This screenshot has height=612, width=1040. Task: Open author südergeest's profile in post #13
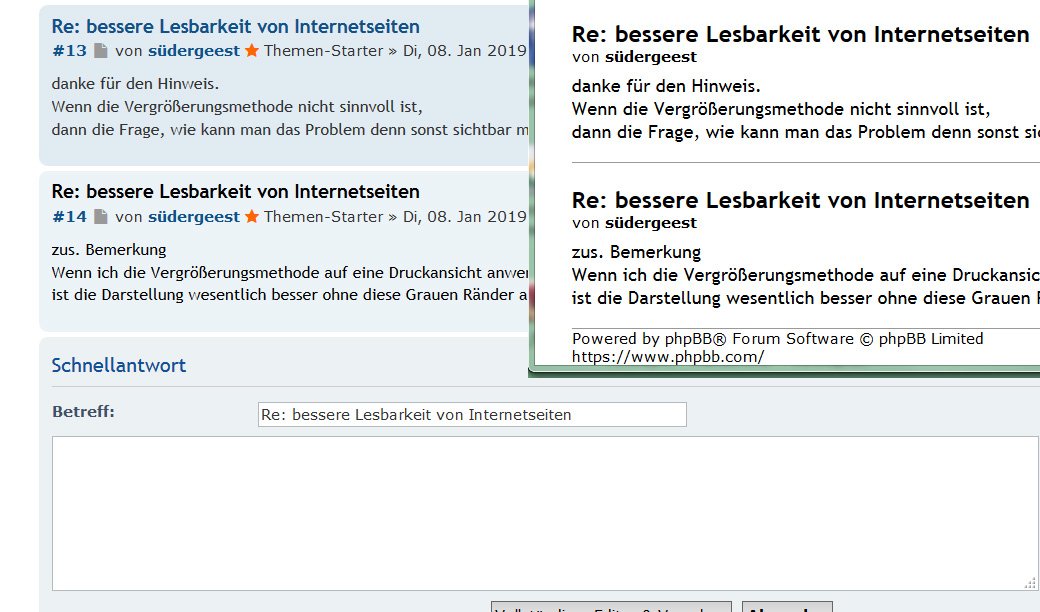coord(194,50)
